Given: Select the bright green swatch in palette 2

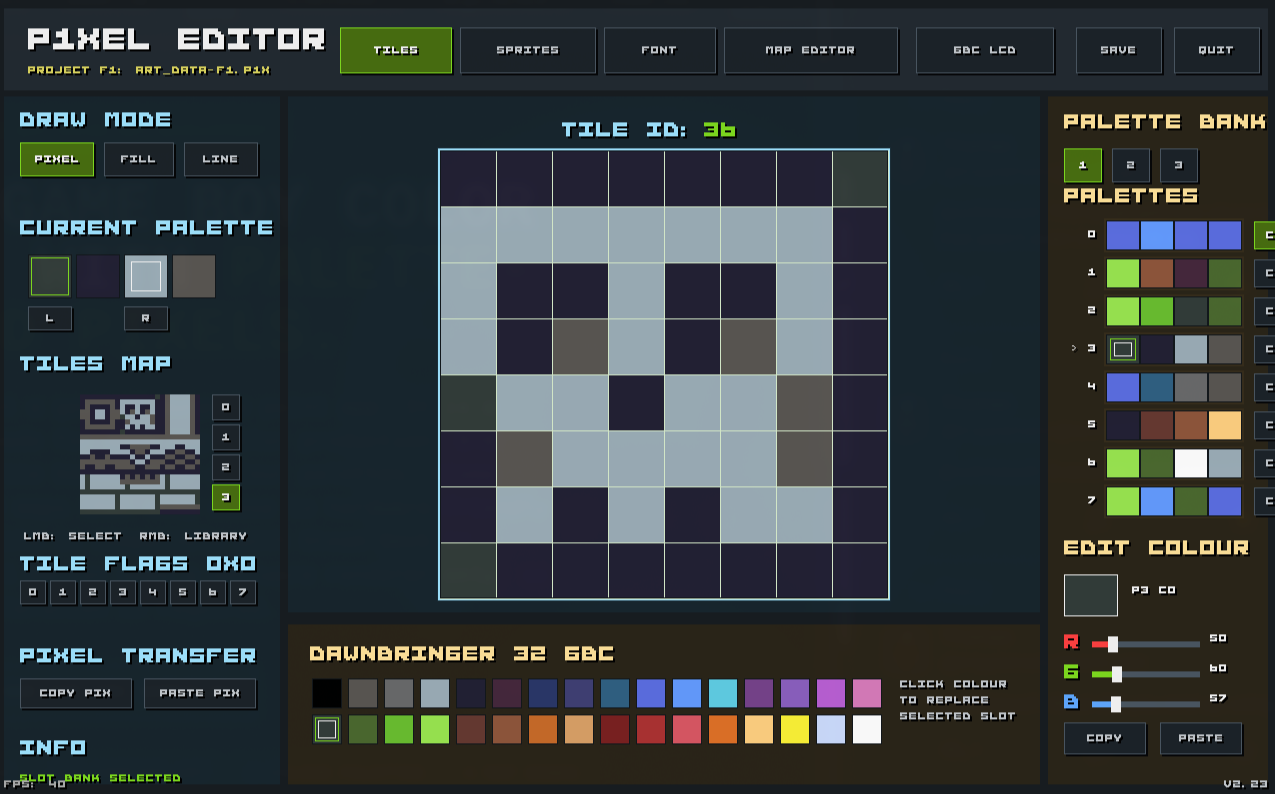Looking at the screenshot, I should pos(1157,311).
